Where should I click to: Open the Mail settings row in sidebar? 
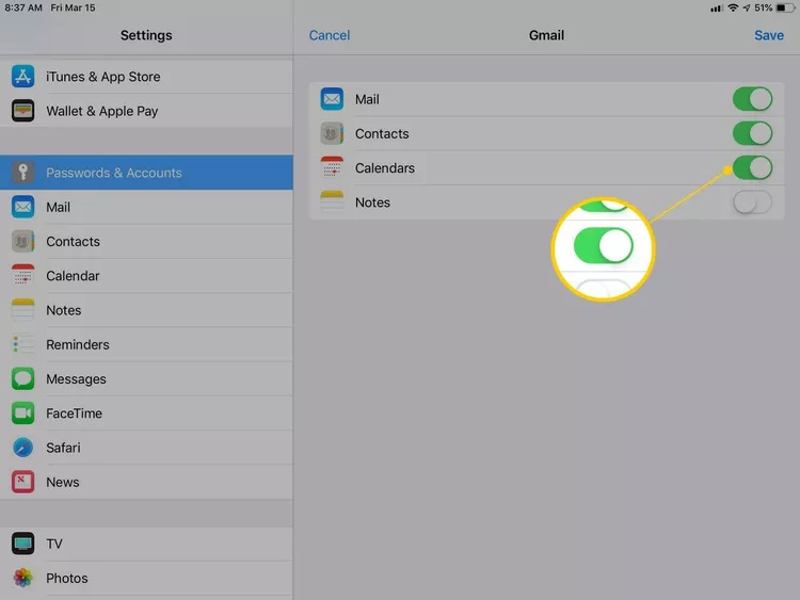point(146,207)
